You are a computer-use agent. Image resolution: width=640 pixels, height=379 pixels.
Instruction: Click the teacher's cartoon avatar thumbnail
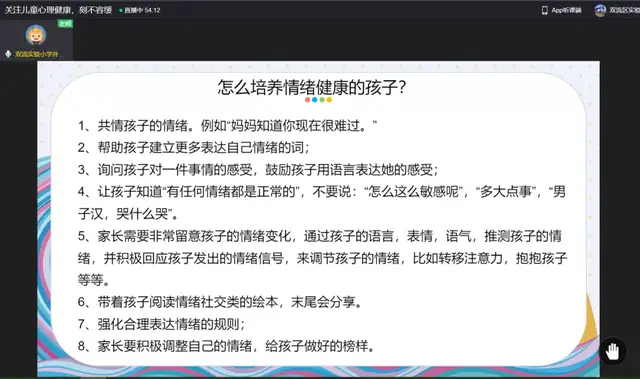pyautogui.click(x=36, y=35)
